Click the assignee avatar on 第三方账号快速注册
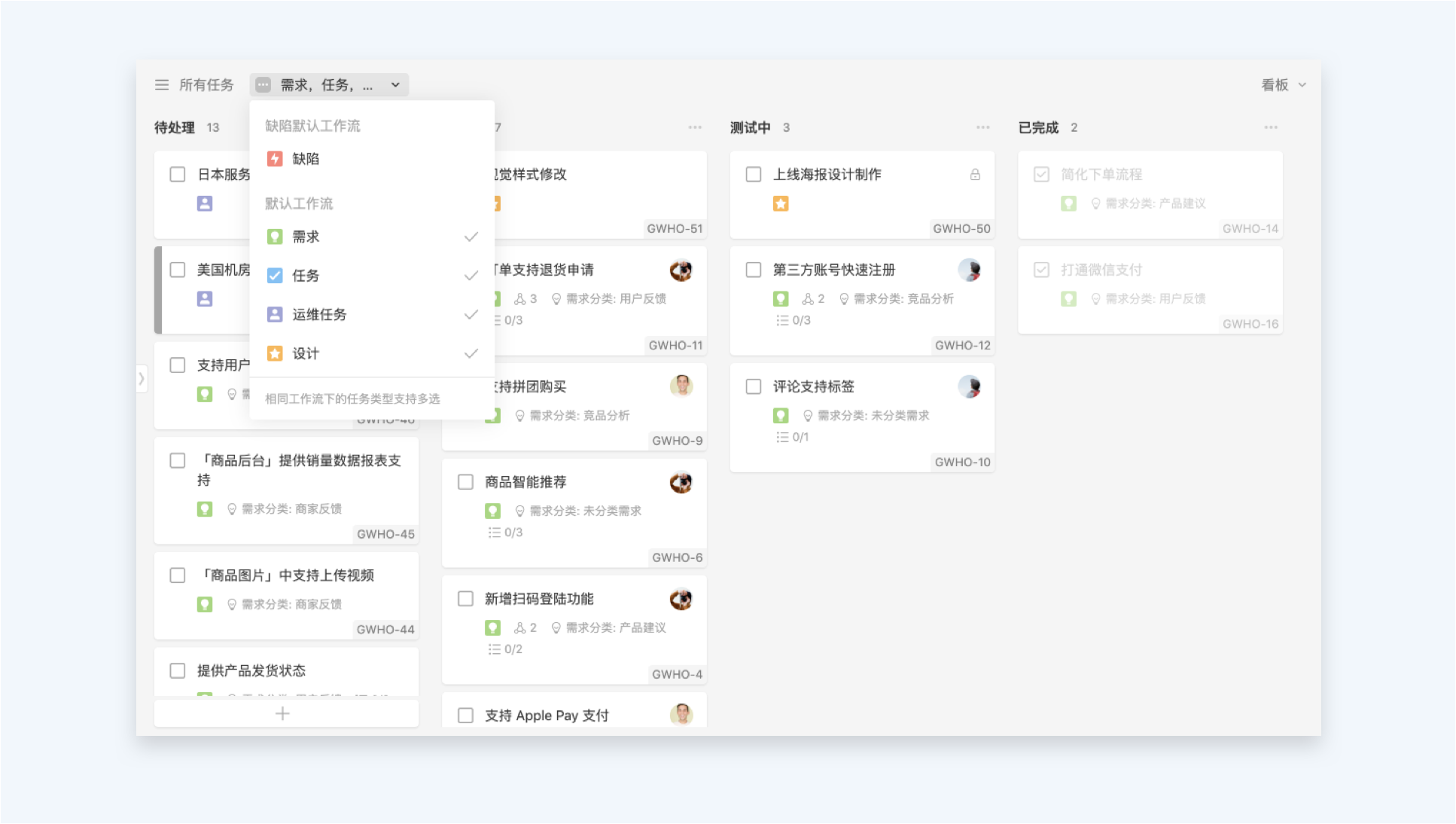The image size is (1456, 824). [969, 270]
